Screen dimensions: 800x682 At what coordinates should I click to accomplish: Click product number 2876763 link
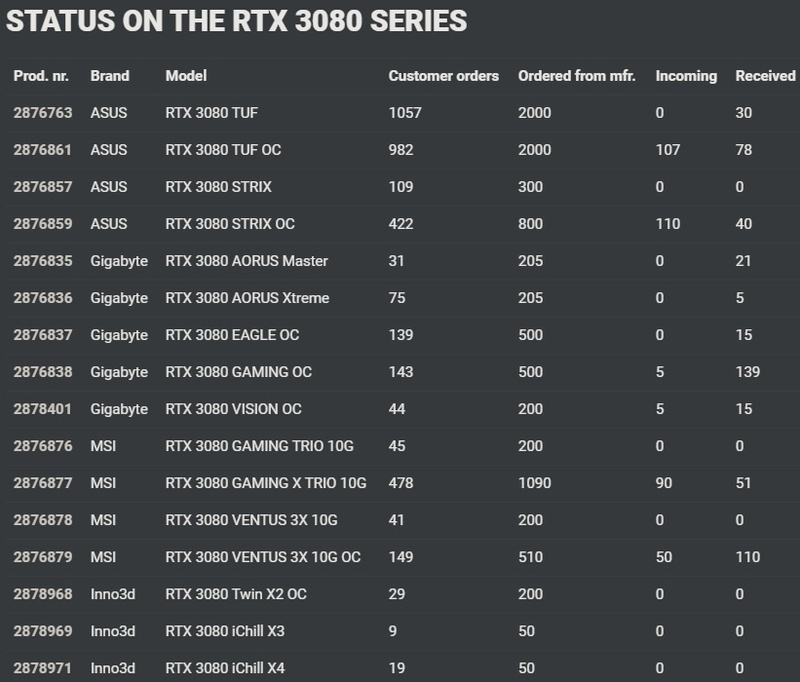[43, 113]
